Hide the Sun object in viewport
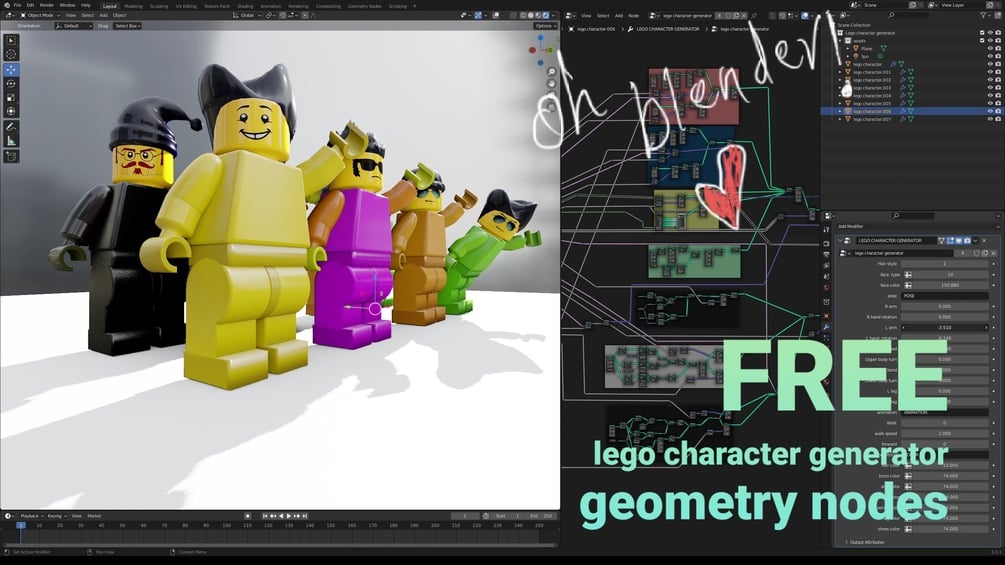The image size is (1005, 565). [990, 56]
